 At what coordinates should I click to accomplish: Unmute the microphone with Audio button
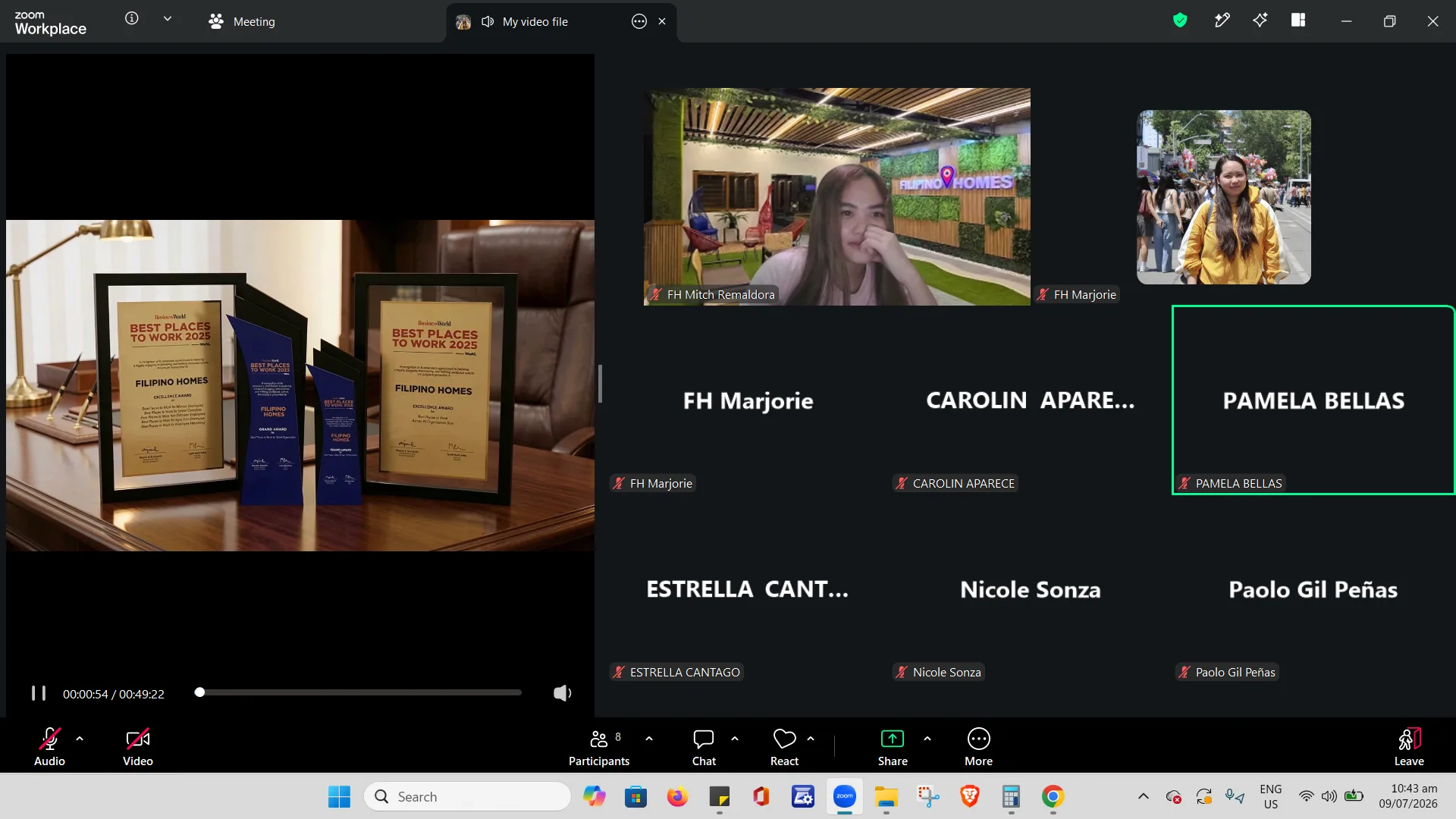pyautogui.click(x=49, y=746)
